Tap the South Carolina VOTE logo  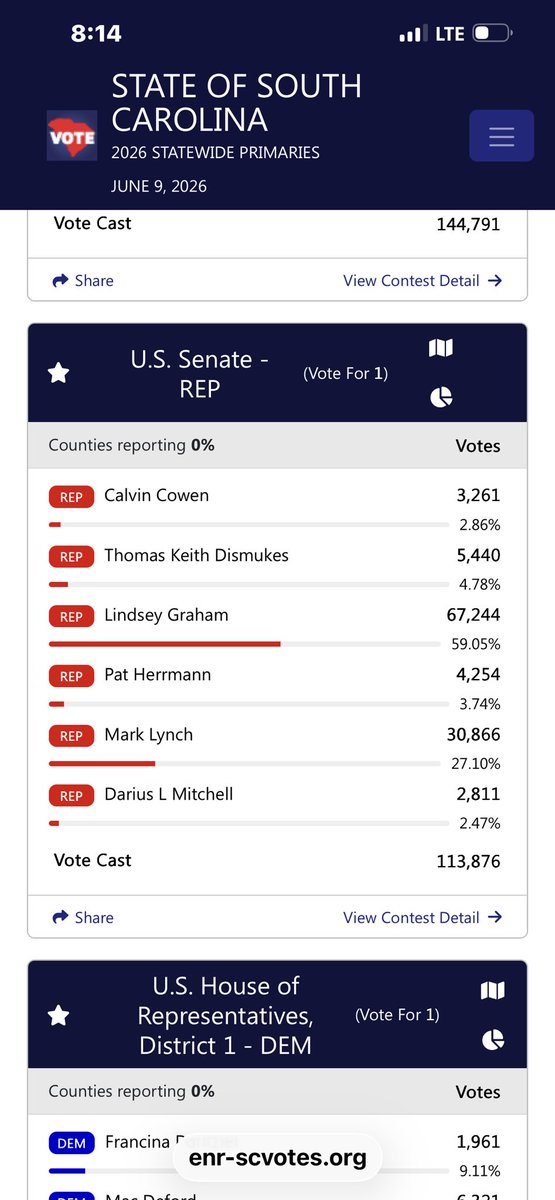coord(72,136)
